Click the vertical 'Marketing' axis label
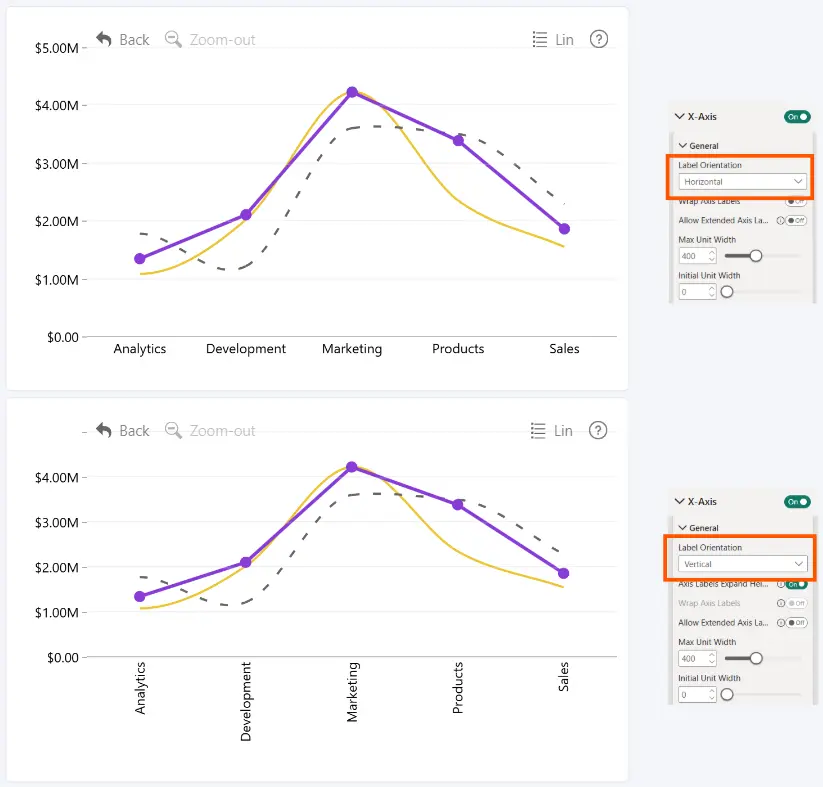823x787 pixels. point(352,692)
